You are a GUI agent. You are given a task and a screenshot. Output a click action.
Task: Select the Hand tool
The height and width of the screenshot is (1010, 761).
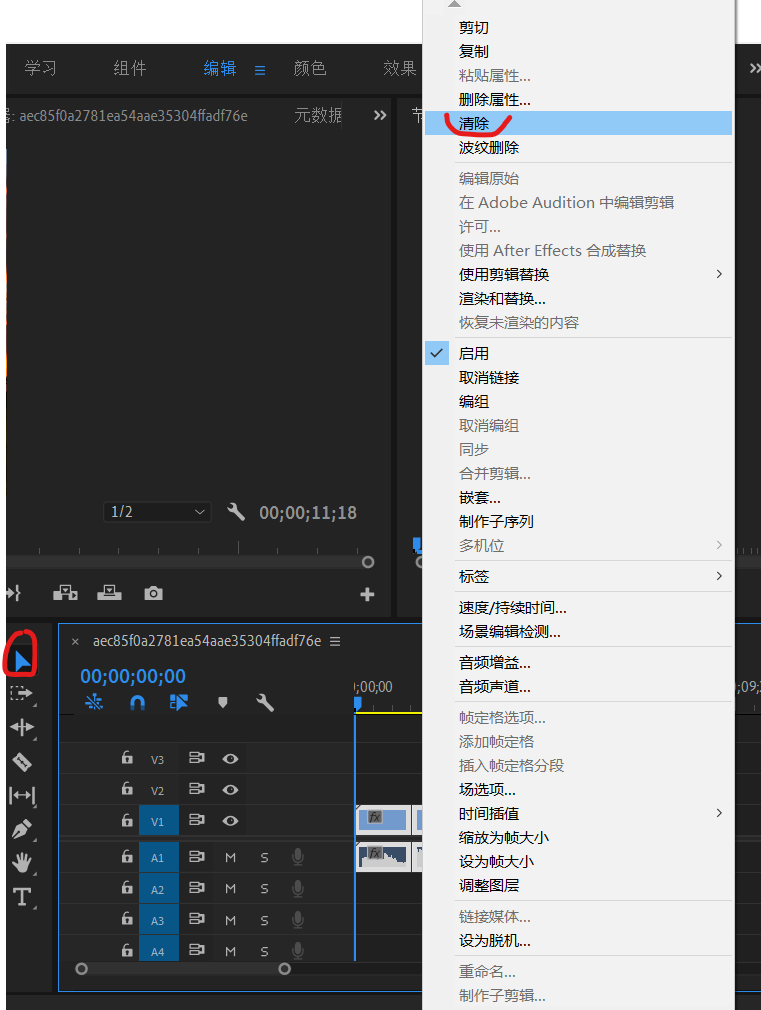point(22,862)
